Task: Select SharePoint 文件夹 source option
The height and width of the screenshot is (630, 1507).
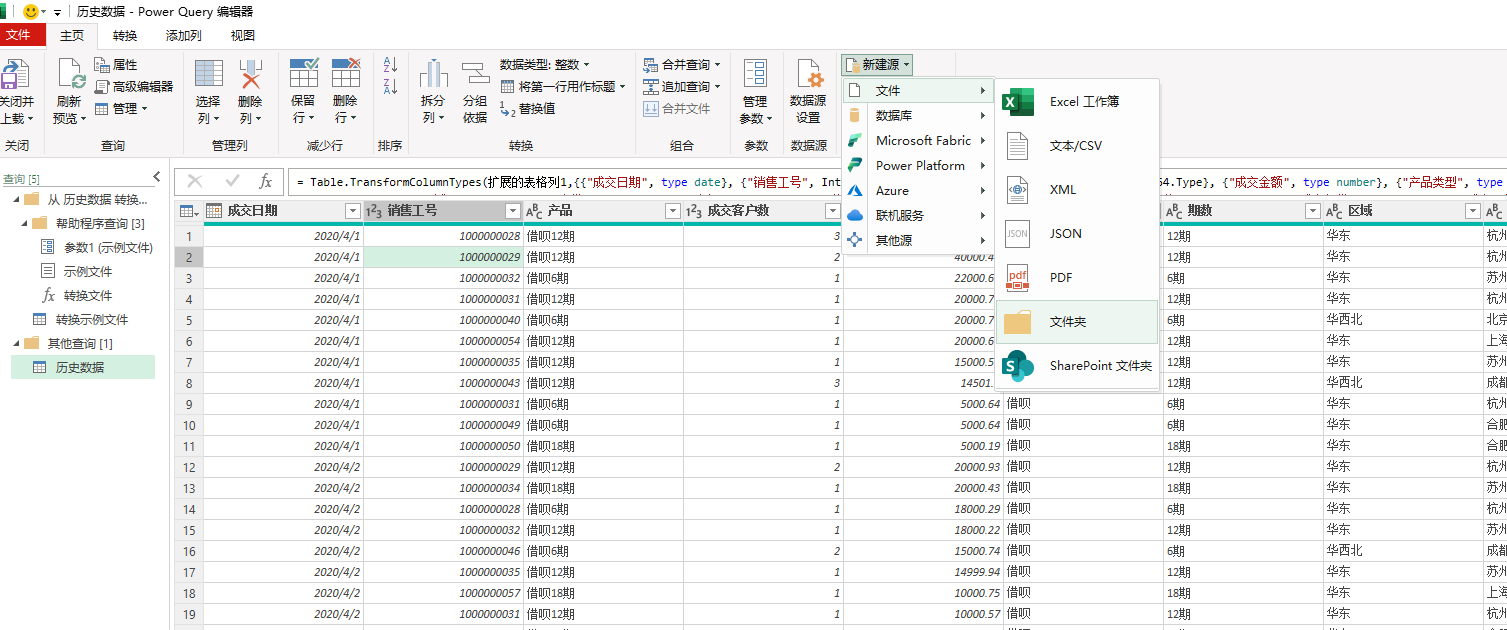Action: click(1078, 366)
